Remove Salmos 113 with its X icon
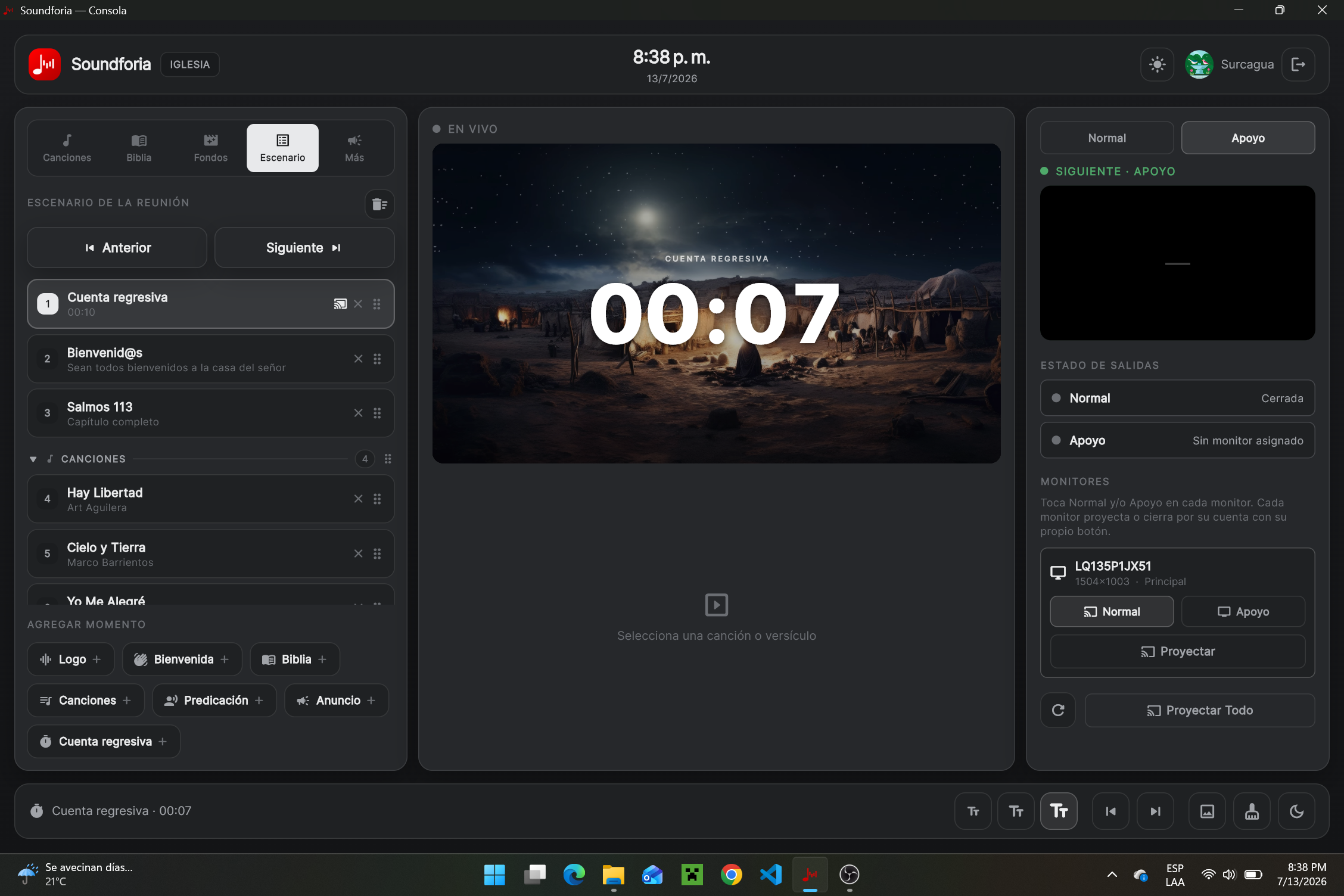1344x896 pixels. [x=358, y=413]
